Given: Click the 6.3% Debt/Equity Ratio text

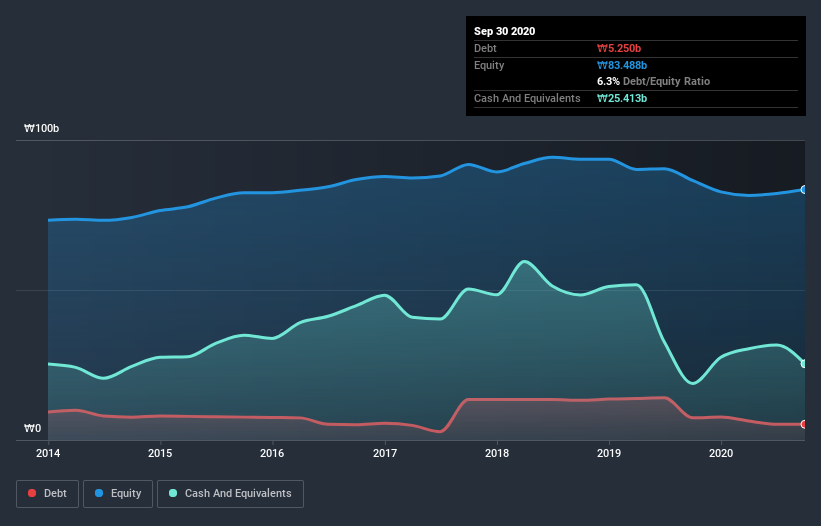Looking at the screenshot, I should [653, 81].
